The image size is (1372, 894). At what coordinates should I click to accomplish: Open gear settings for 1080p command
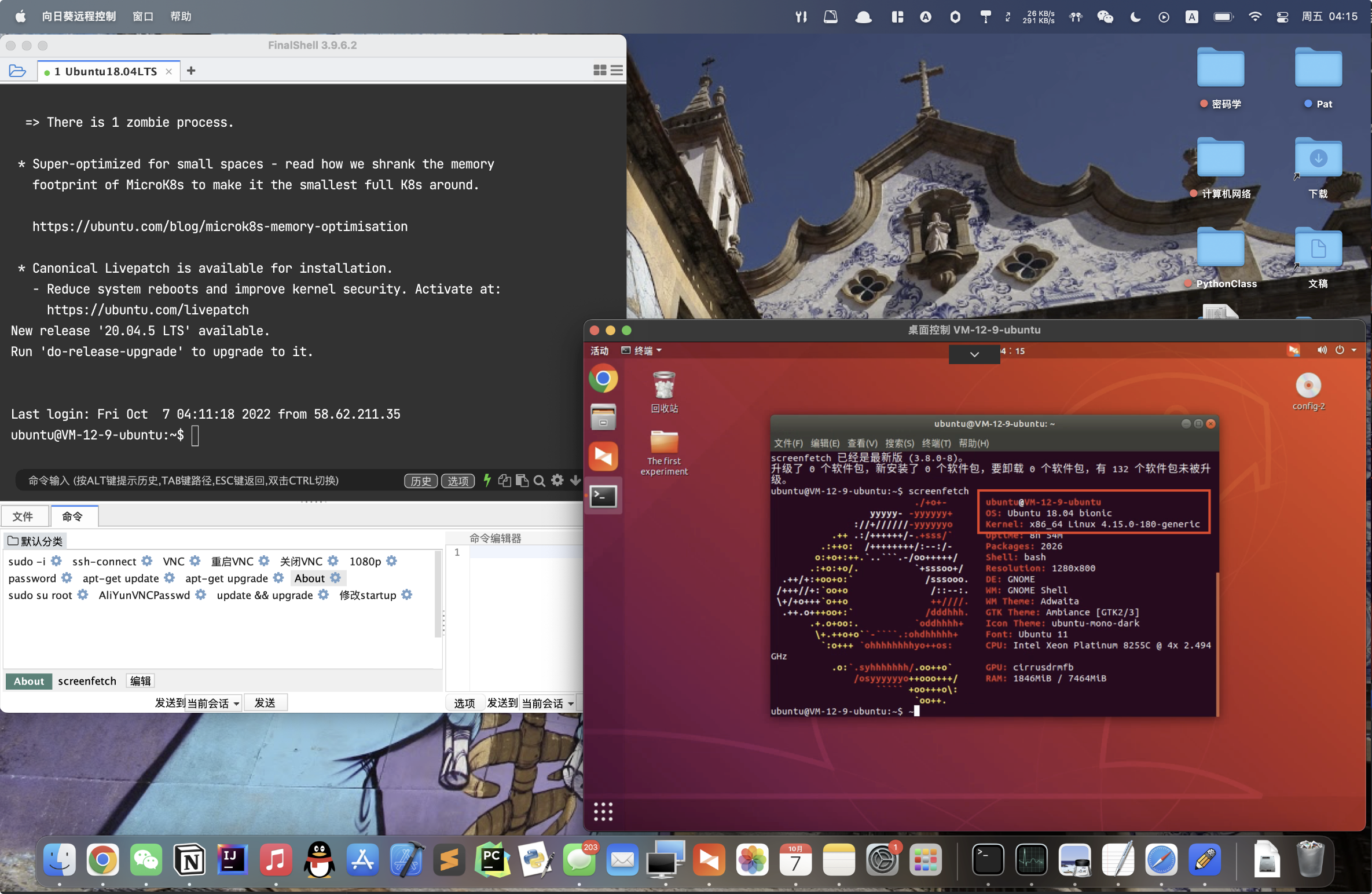click(392, 561)
